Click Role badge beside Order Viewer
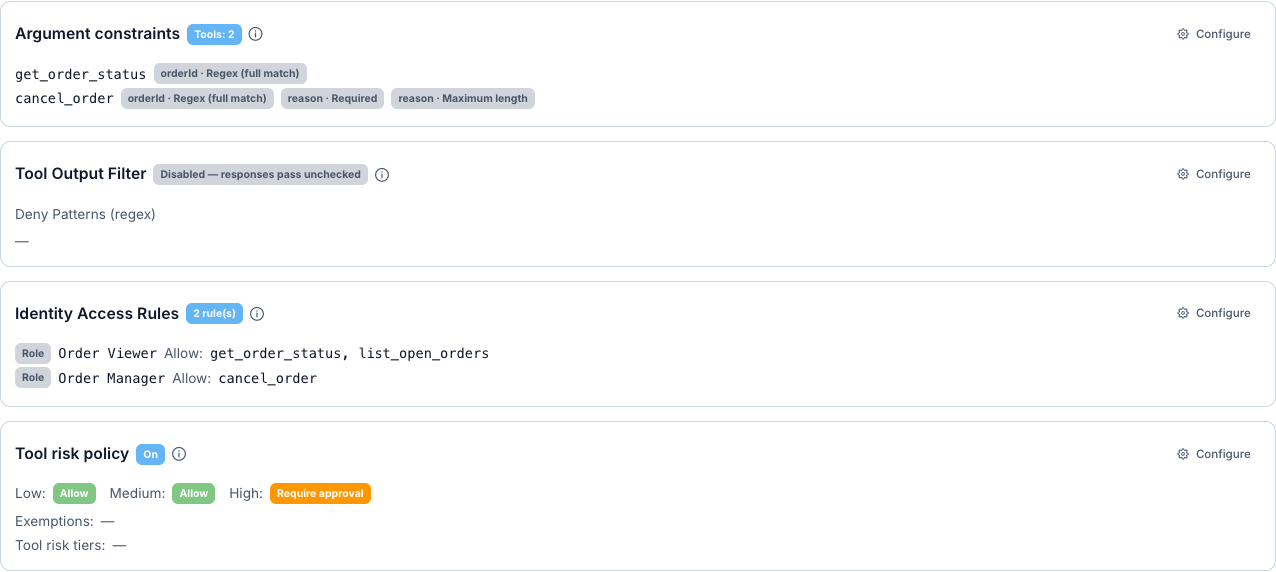 (x=33, y=353)
